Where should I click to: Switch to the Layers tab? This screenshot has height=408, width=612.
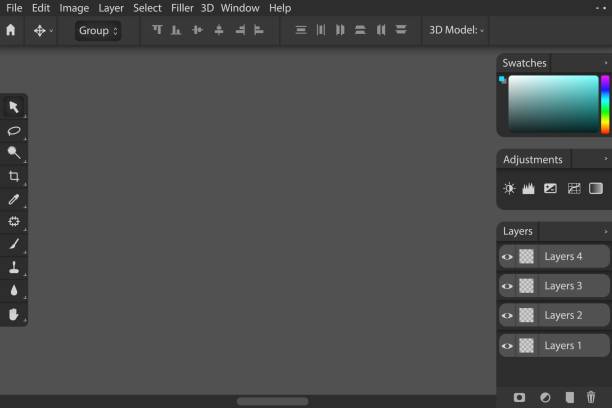click(518, 231)
